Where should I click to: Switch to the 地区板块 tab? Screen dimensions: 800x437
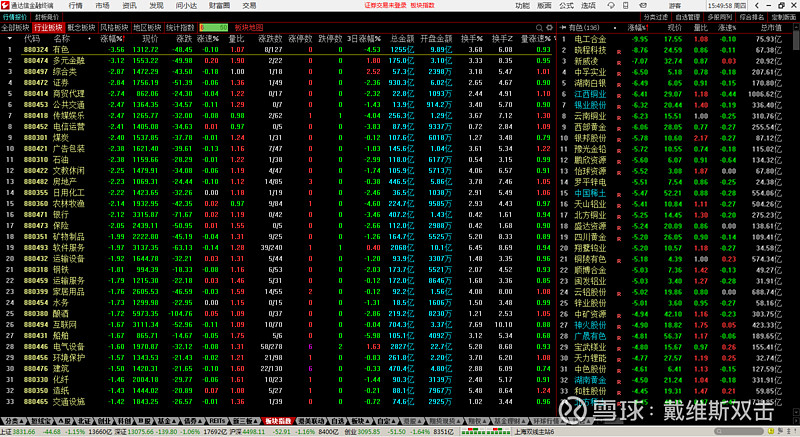coord(147,28)
